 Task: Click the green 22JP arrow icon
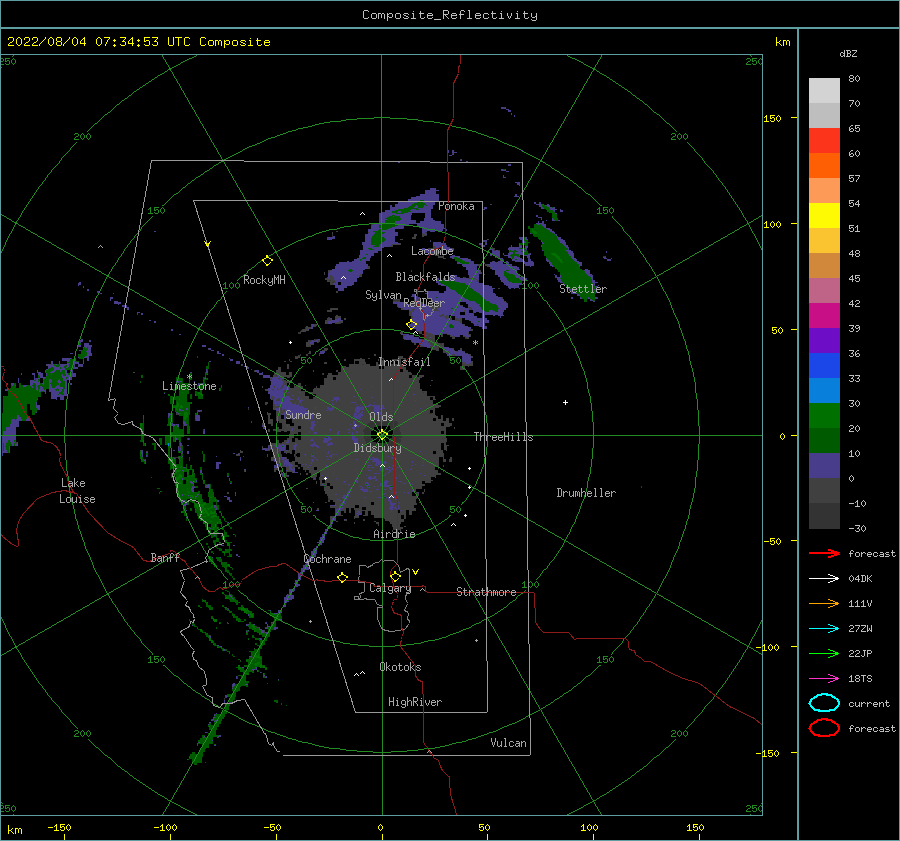coord(824,653)
